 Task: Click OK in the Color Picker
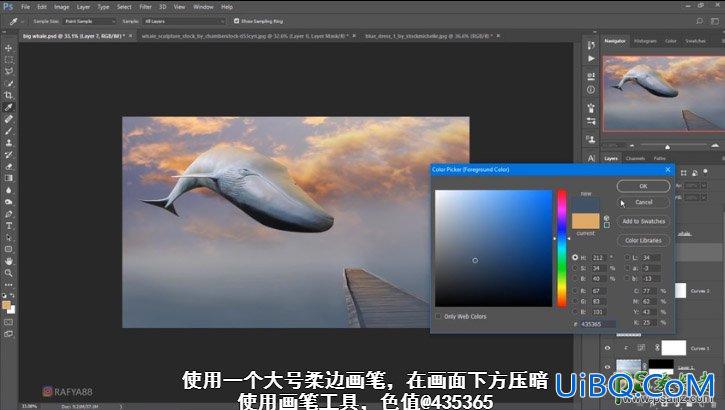643,186
